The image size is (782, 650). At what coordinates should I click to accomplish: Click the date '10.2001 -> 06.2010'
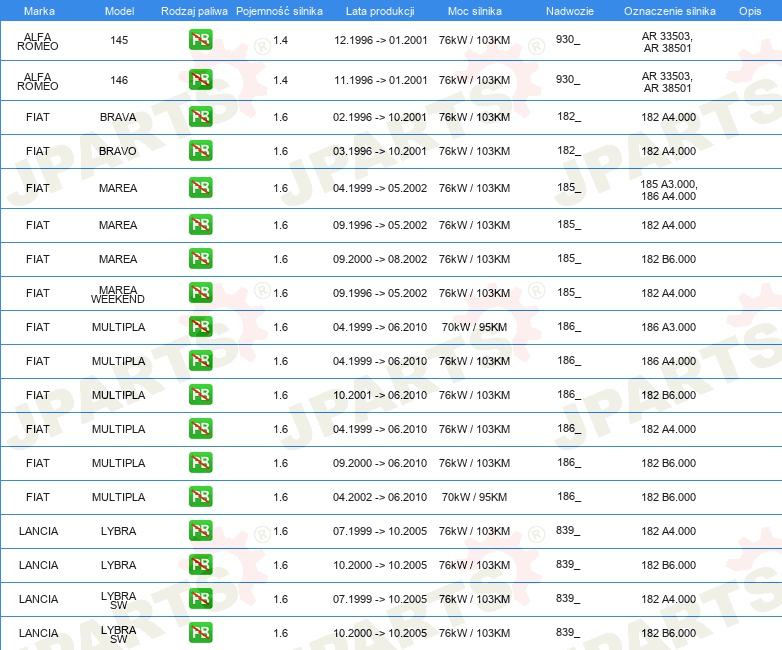click(380, 395)
